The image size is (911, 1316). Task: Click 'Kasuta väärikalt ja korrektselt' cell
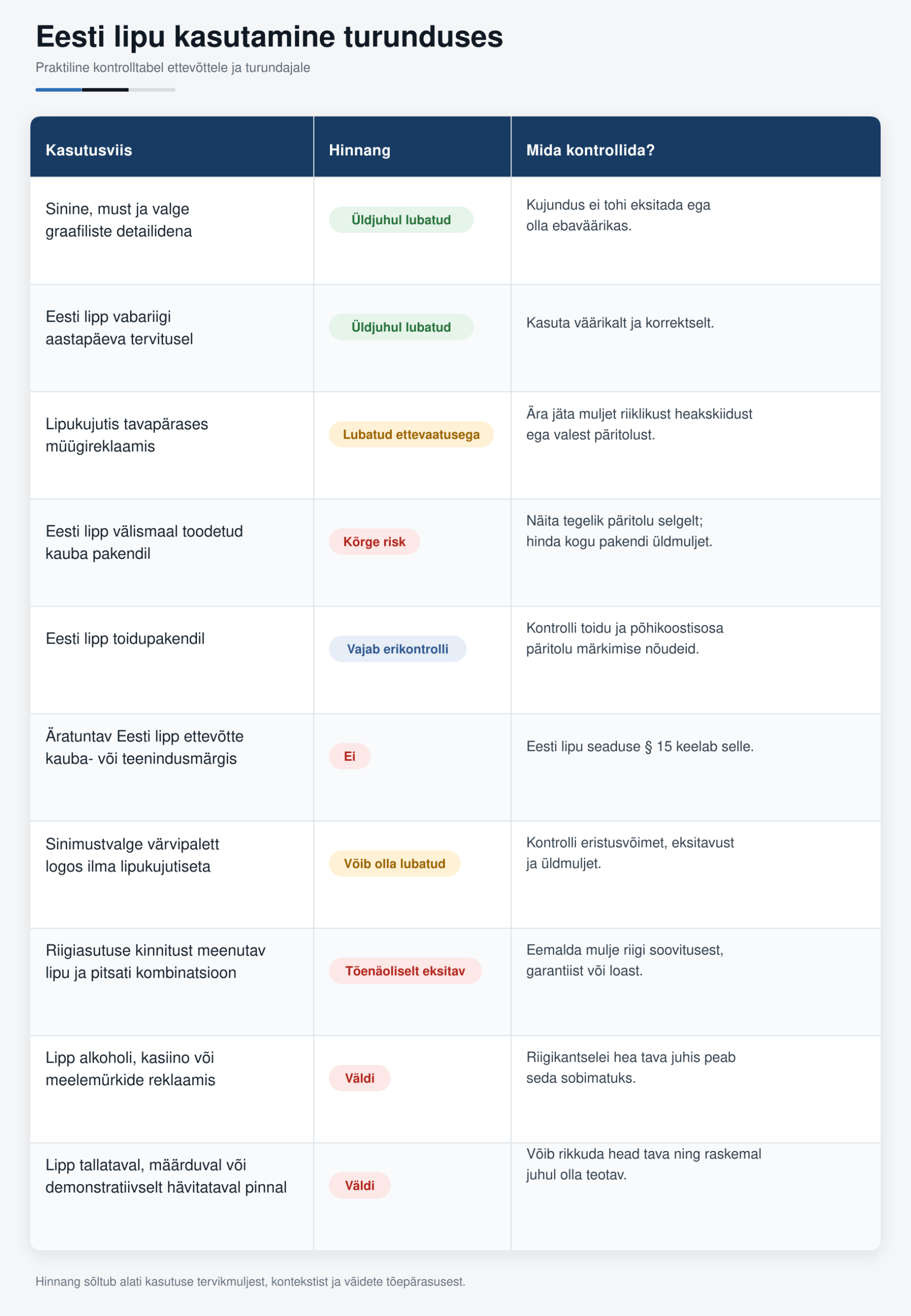pos(696,338)
